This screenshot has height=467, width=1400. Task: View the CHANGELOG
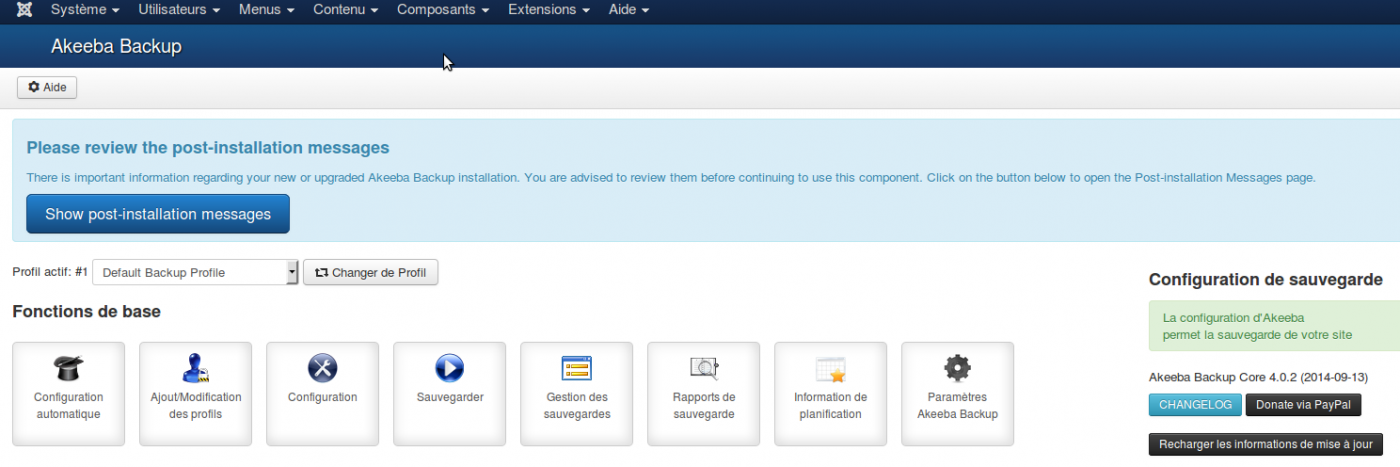(x=1195, y=405)
